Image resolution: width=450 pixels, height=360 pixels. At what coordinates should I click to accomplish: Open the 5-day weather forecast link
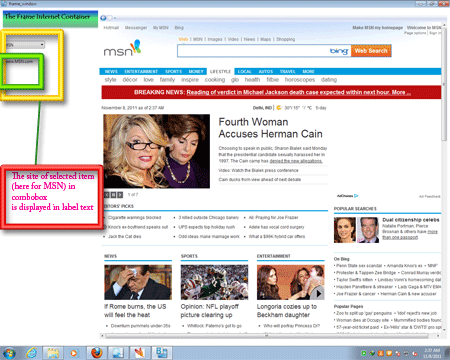[321, 108]
